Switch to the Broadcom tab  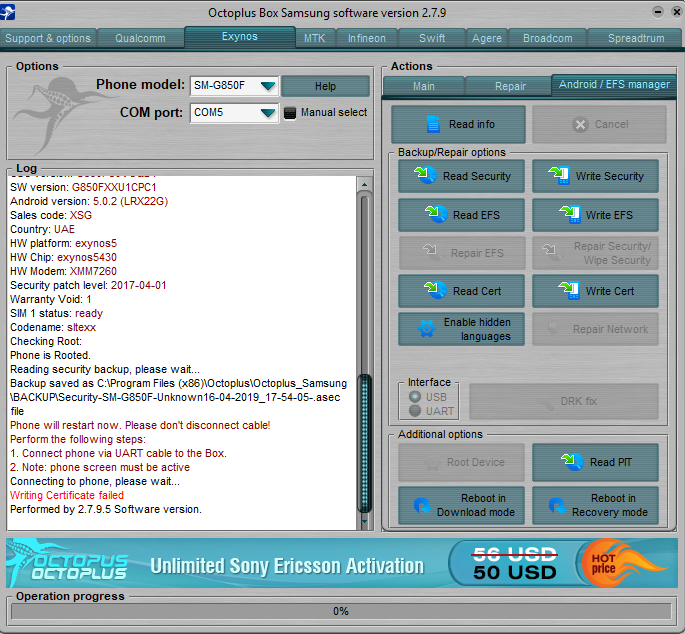click(548, 38)
